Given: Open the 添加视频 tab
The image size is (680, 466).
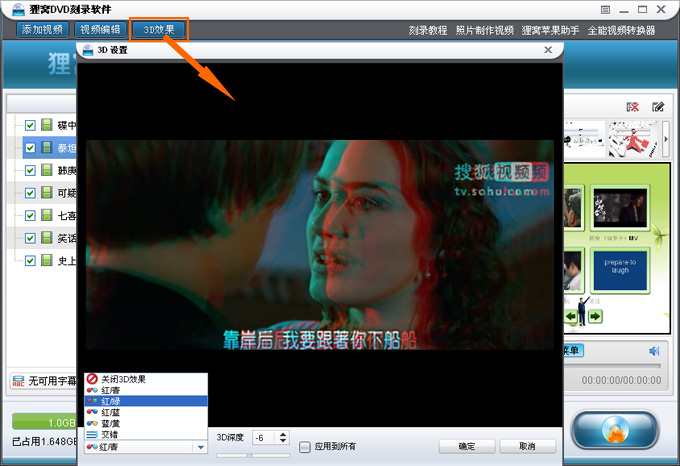Looking at the screenshot, I should 42,29.
